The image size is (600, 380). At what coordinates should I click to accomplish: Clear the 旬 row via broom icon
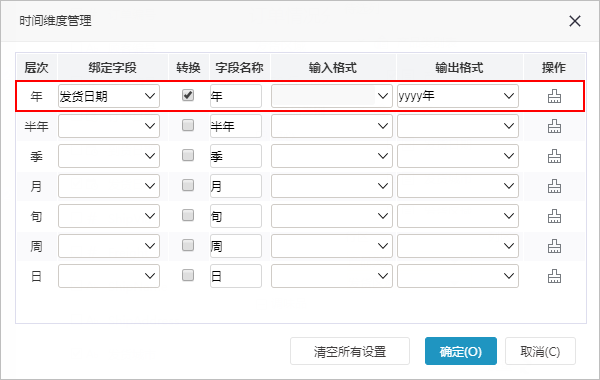(x=554, y=216)
